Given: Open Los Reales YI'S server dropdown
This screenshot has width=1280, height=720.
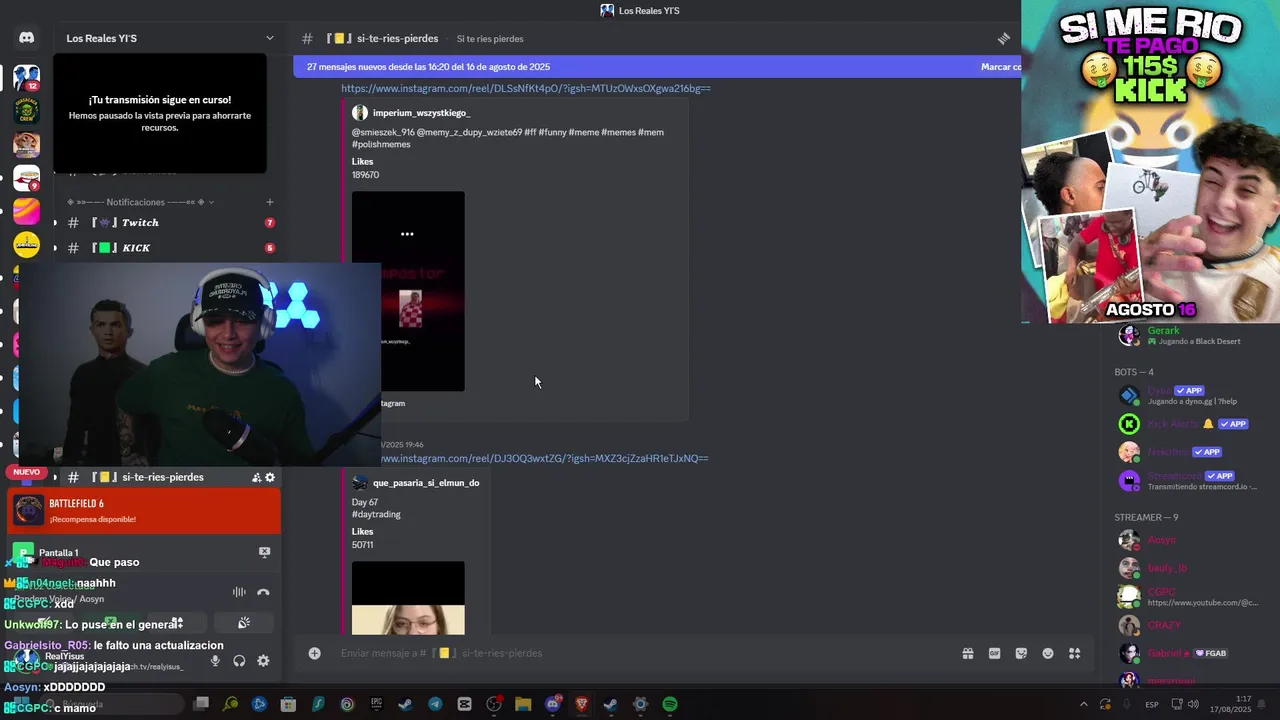Looking at the screenshot, I should (169, 38).
